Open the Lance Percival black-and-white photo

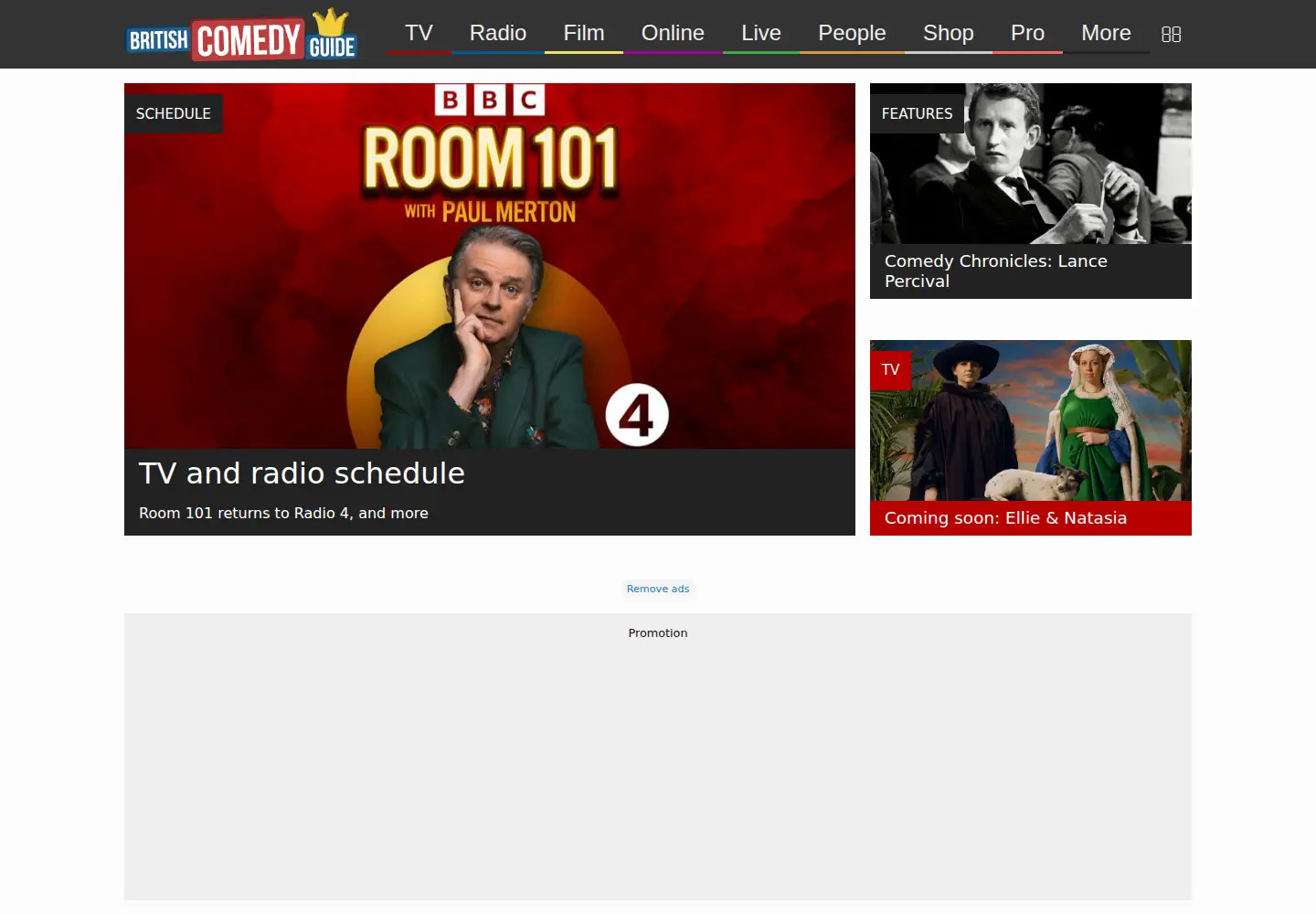[1031, 164]
